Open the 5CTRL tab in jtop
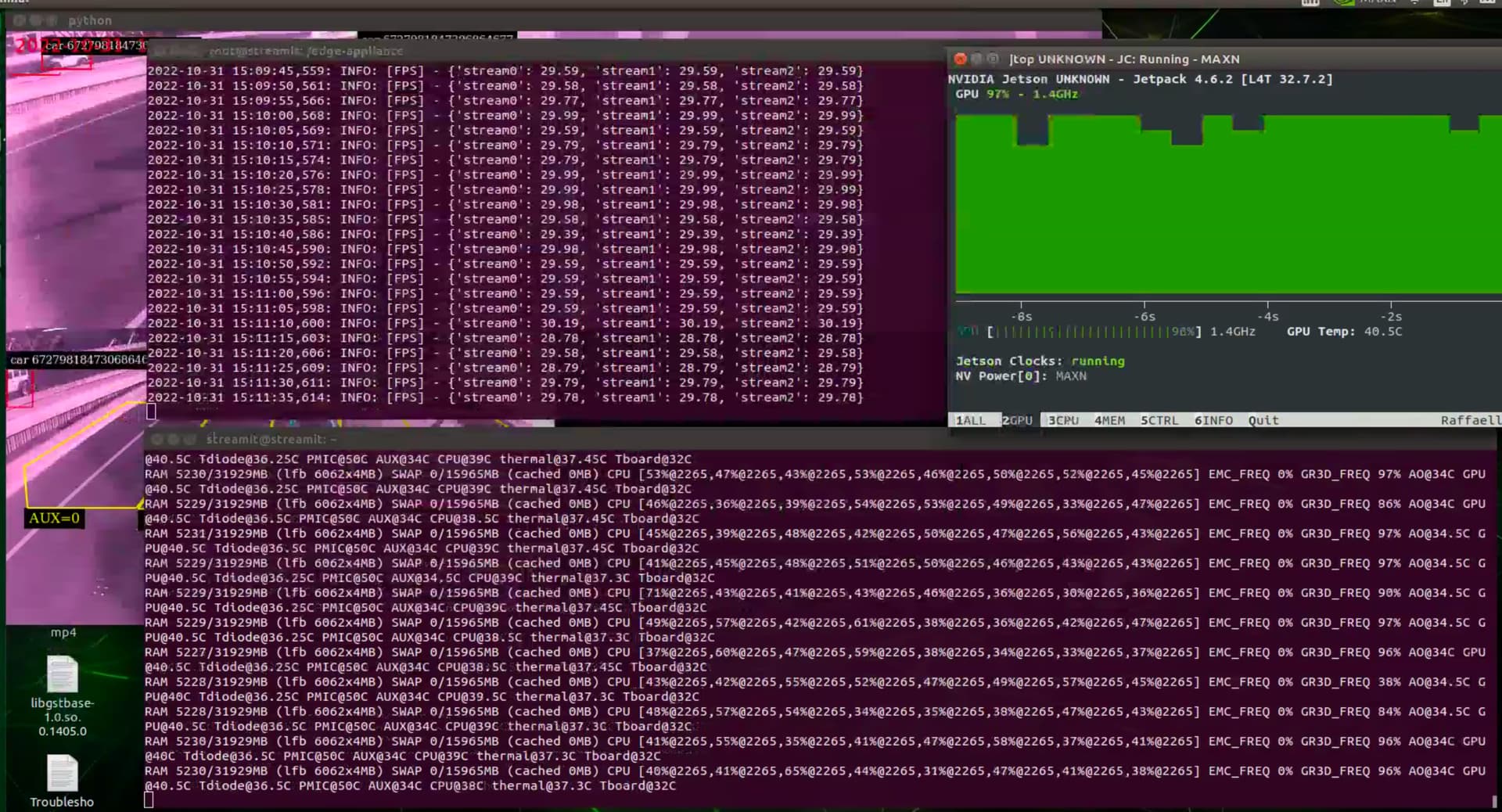 (1159, 420)
